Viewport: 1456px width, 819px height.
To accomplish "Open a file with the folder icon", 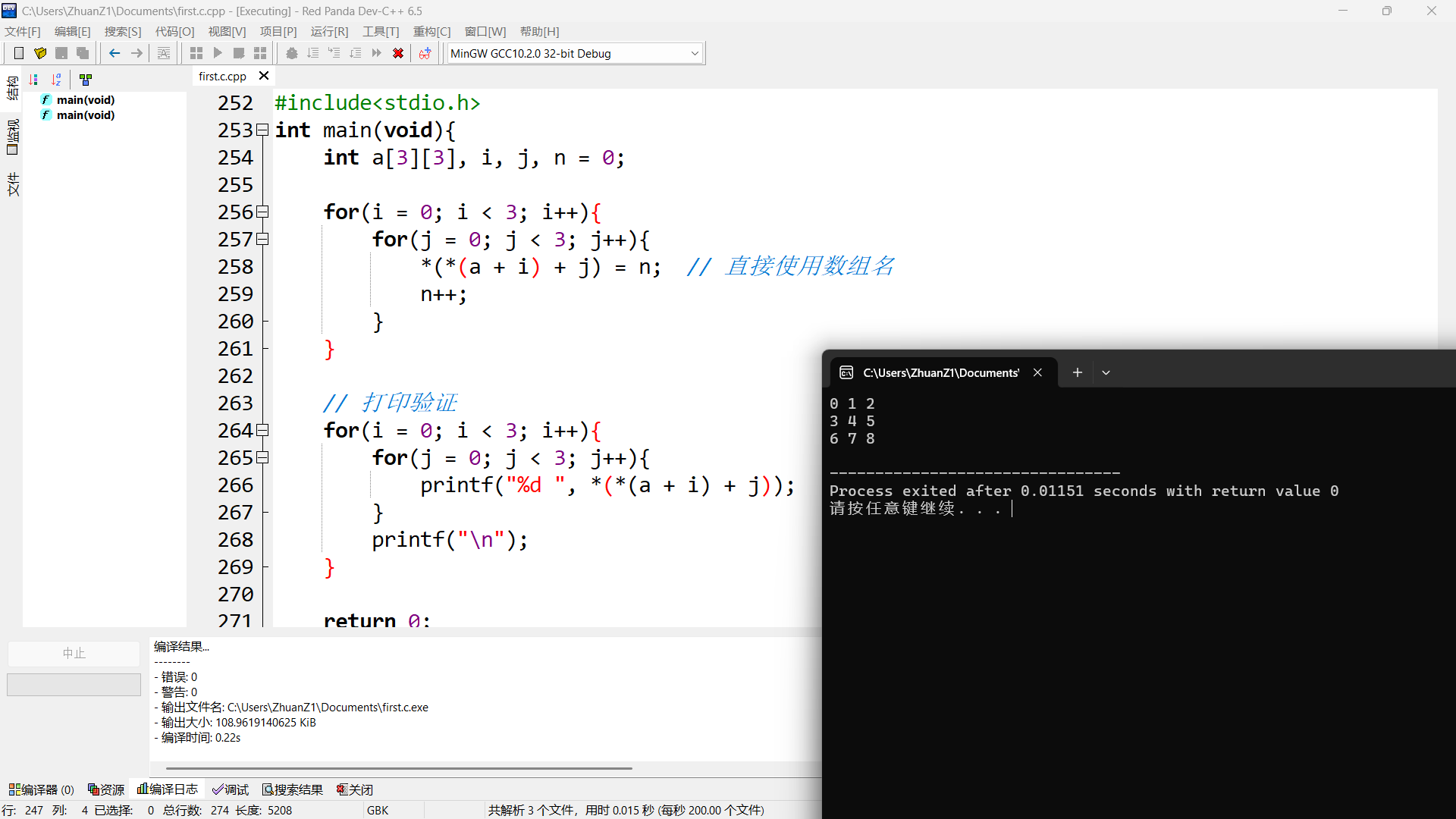I will [x=40, y=53].
